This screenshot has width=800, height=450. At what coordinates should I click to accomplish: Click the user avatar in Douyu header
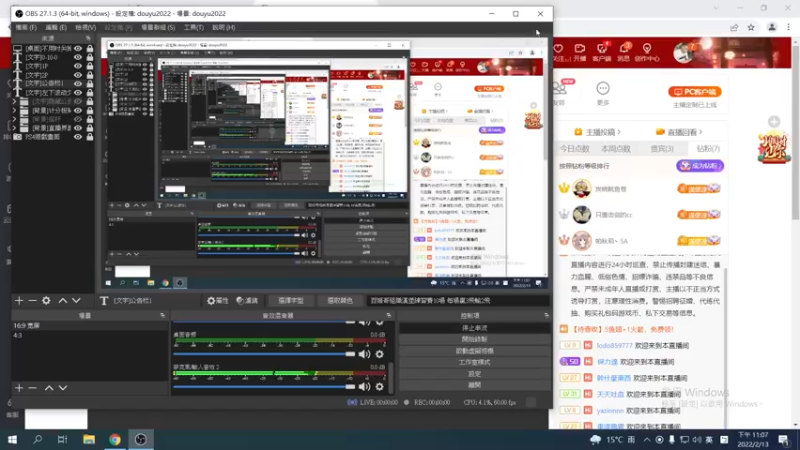[x=683, y=53]
